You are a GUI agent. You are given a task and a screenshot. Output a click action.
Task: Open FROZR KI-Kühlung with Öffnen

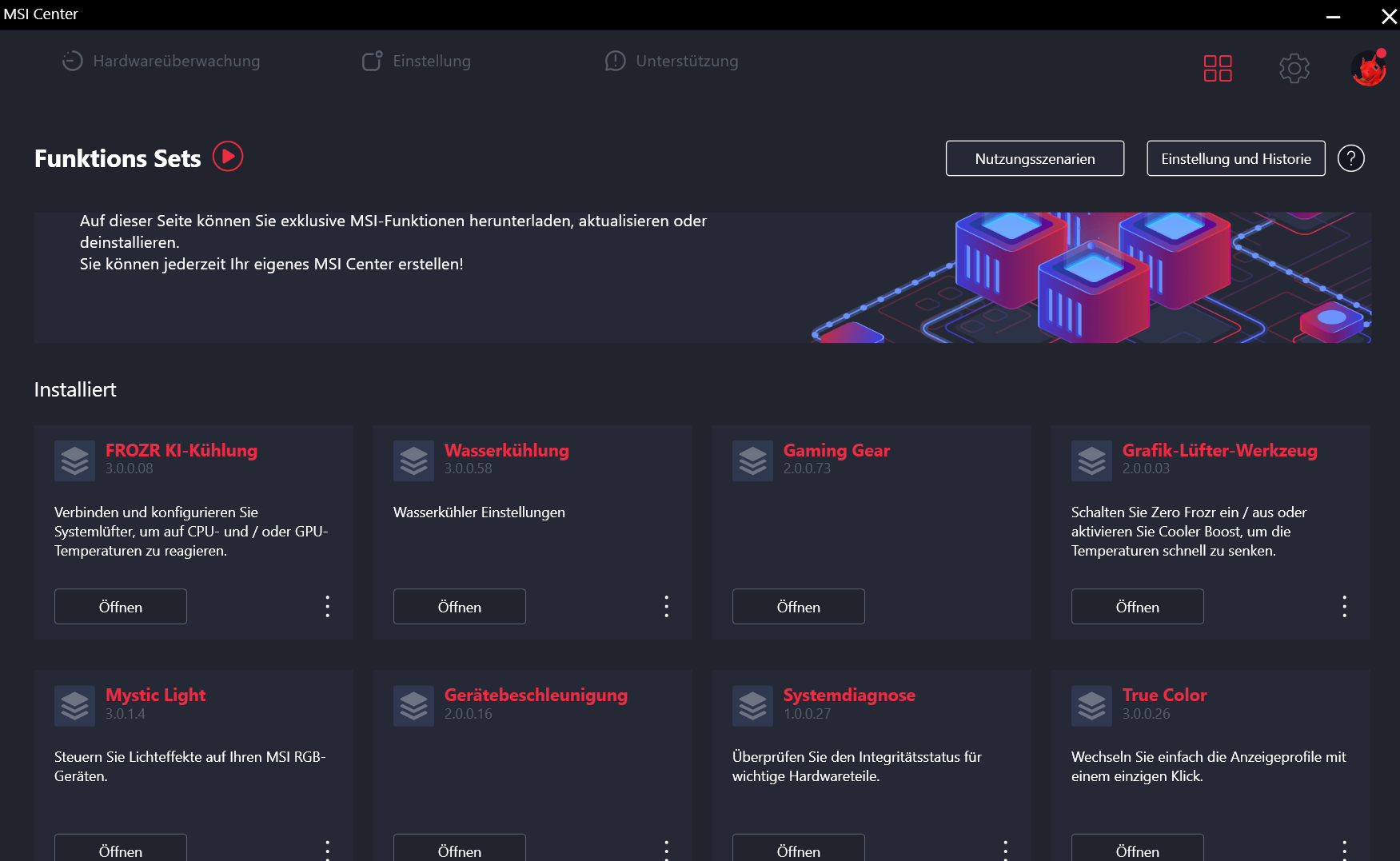121,607
